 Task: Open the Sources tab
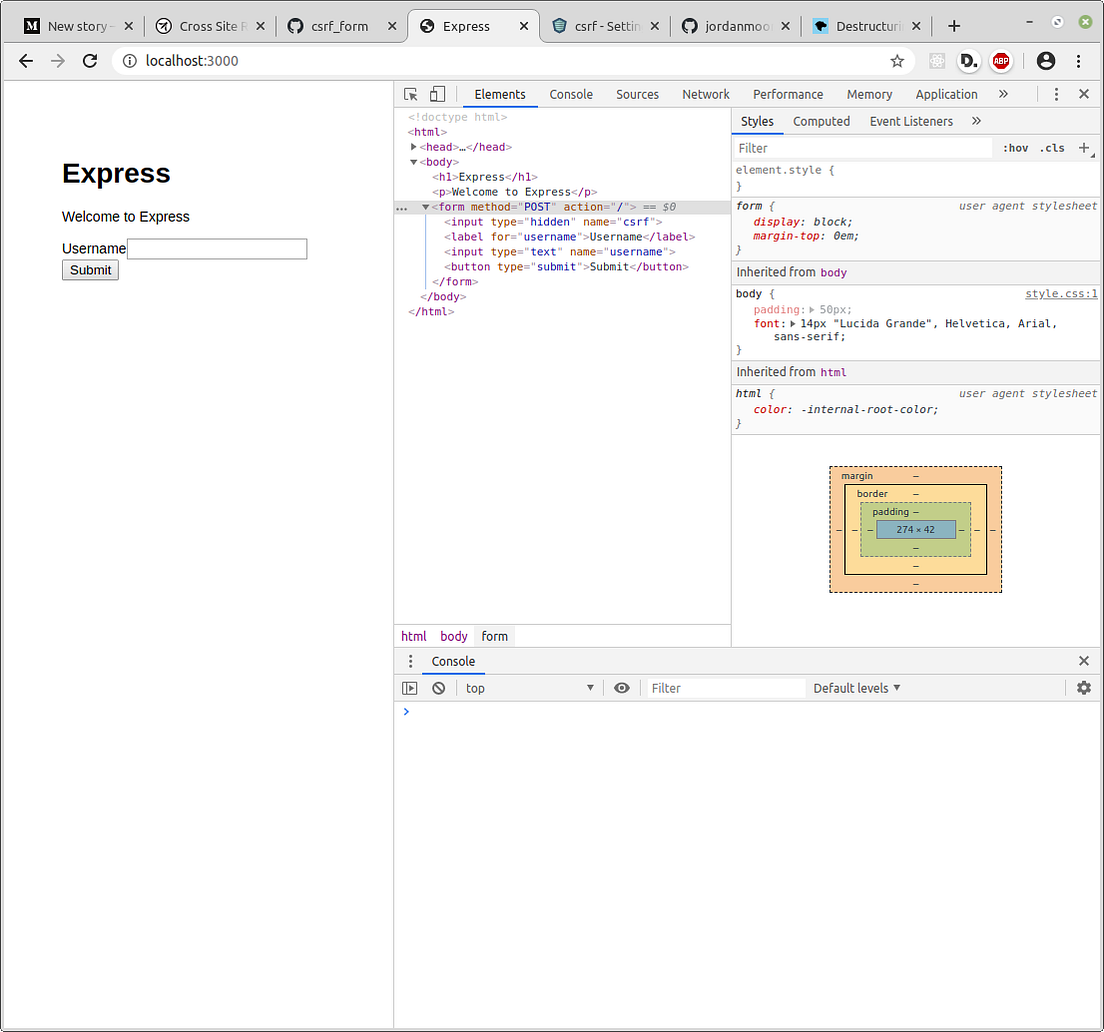[x=637, y=94]
